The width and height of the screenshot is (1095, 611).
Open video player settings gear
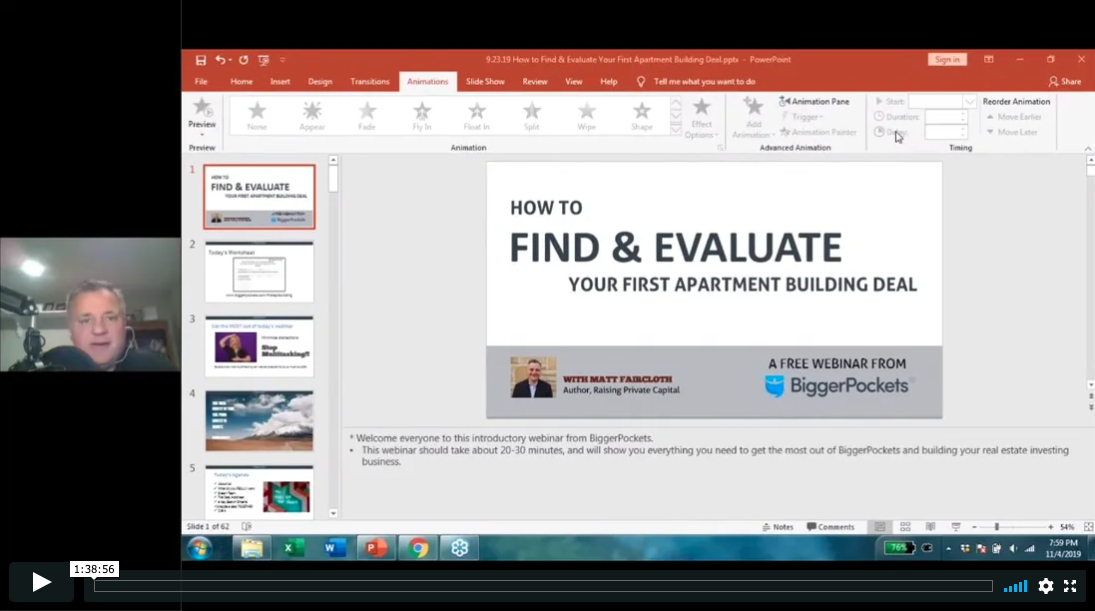pyautogui.click(x=1045, y=586)
